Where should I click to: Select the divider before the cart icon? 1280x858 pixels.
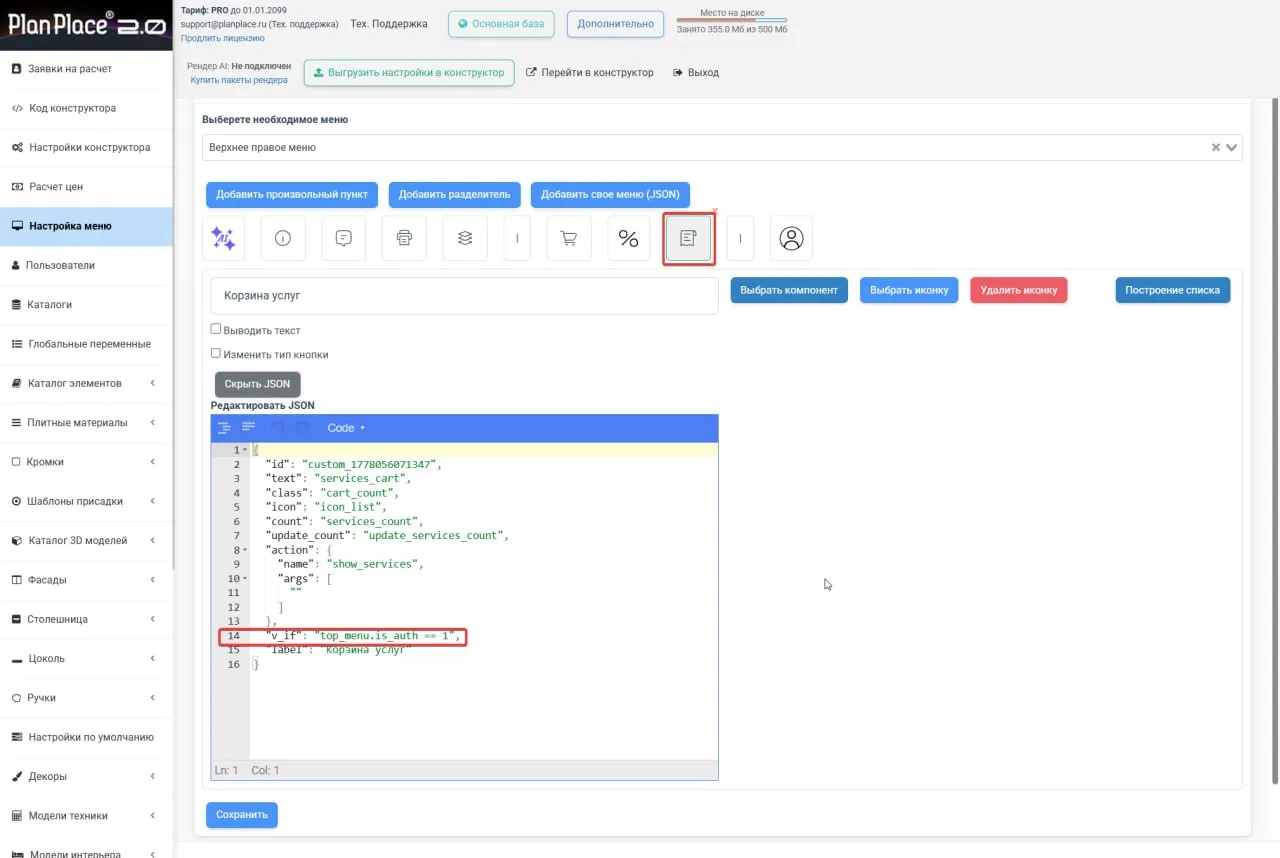pos(517,238)
